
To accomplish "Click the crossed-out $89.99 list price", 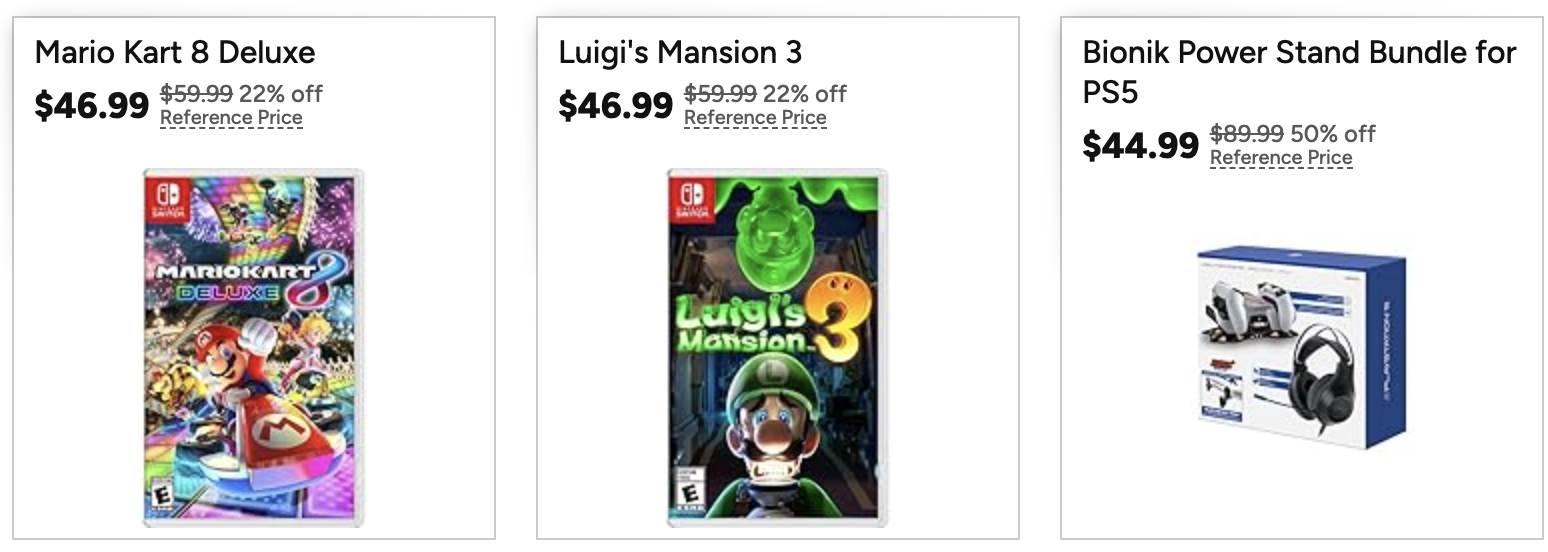I will coord(1246,134).
